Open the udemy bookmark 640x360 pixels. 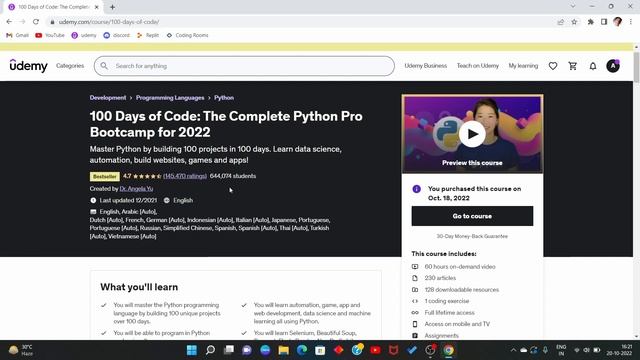84,36
